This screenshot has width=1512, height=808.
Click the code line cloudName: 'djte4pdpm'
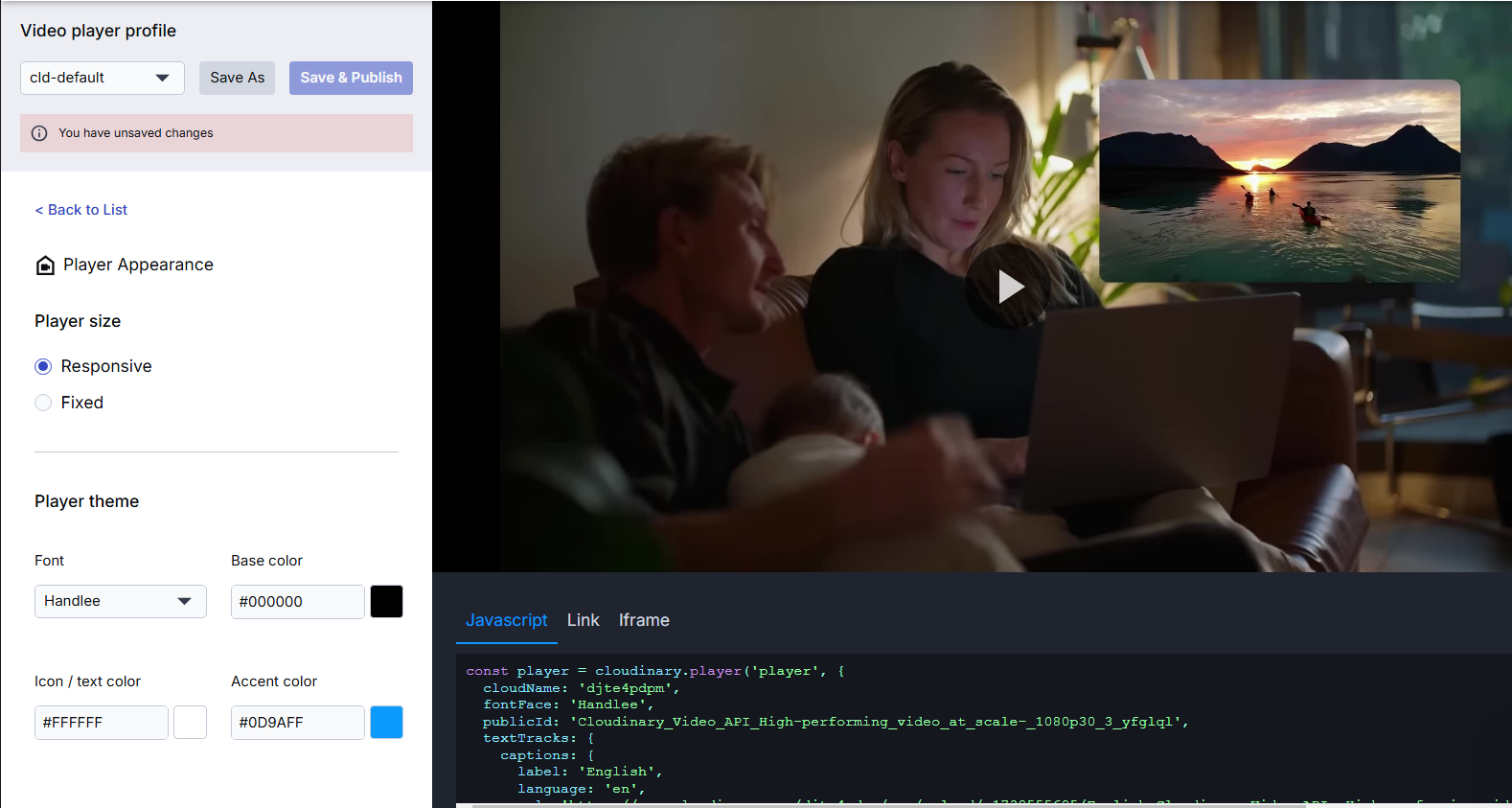point(582,688)
